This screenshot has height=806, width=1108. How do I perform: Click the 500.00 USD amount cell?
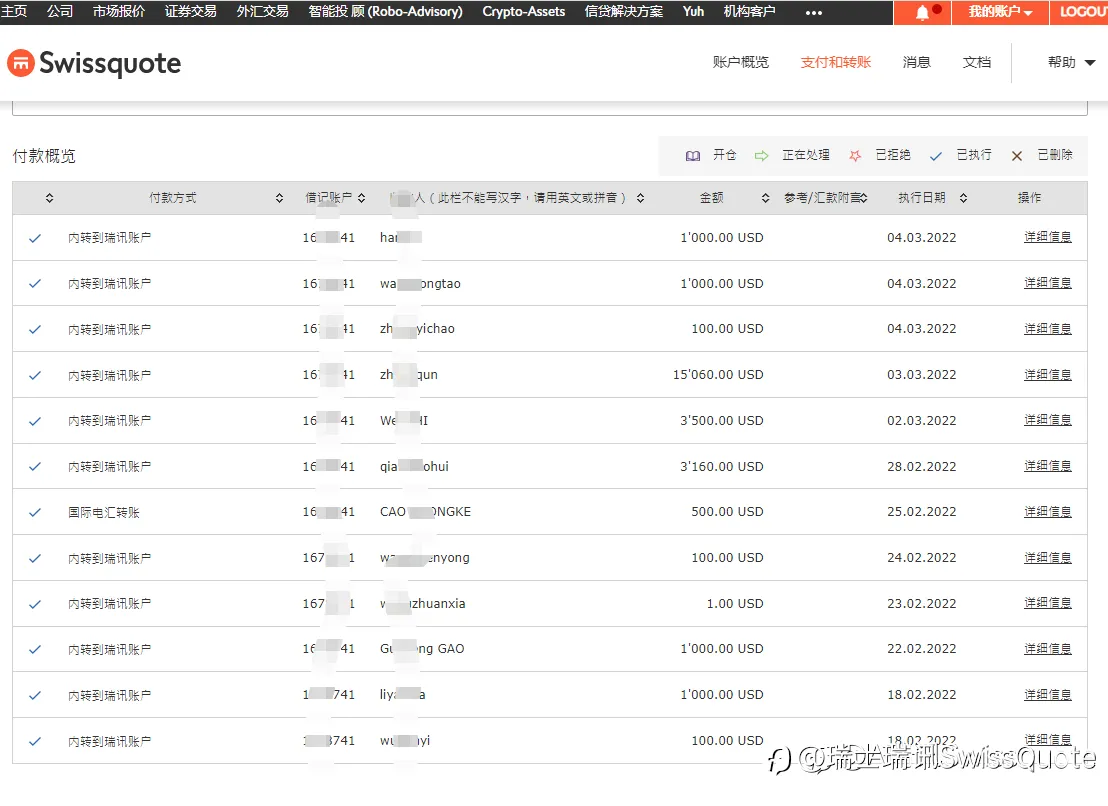(x=727, y=511)
